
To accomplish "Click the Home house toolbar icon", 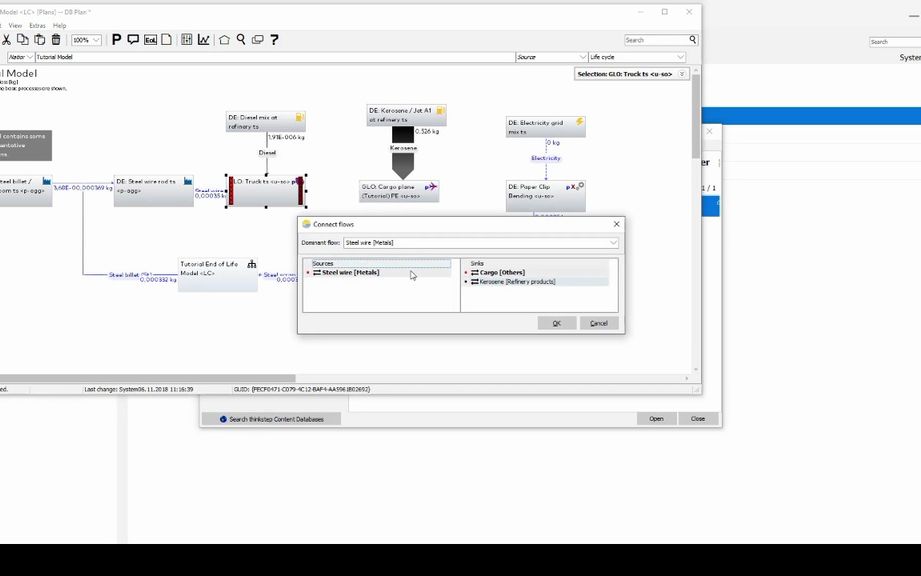I will (x=224, y=39).
